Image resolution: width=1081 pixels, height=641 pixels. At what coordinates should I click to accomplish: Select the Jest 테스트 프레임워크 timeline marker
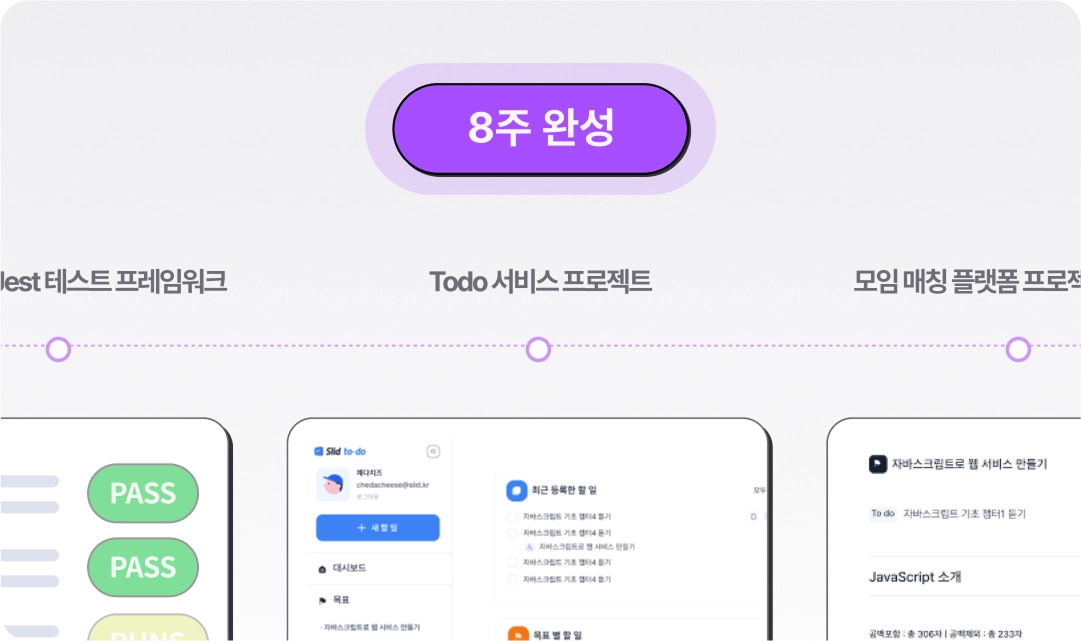click(x=59, y=349)
